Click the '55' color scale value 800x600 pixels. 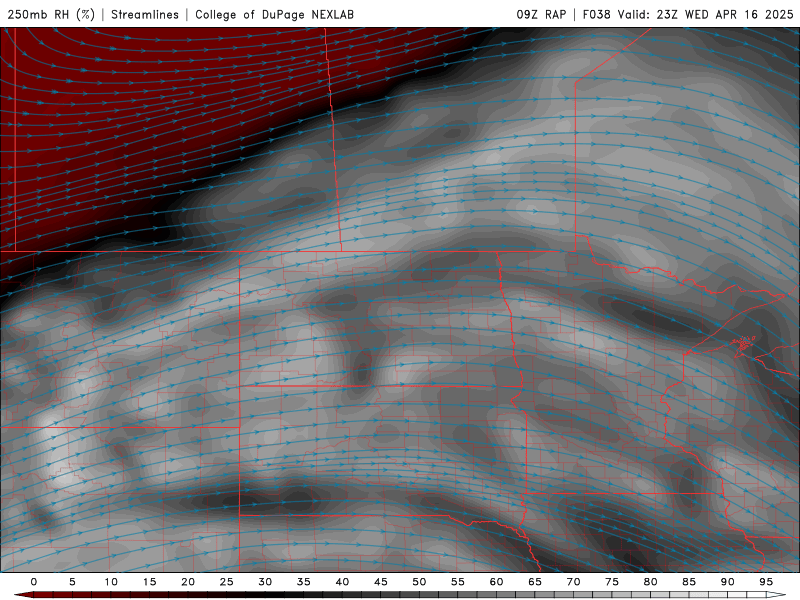click(x=458, y=582)
